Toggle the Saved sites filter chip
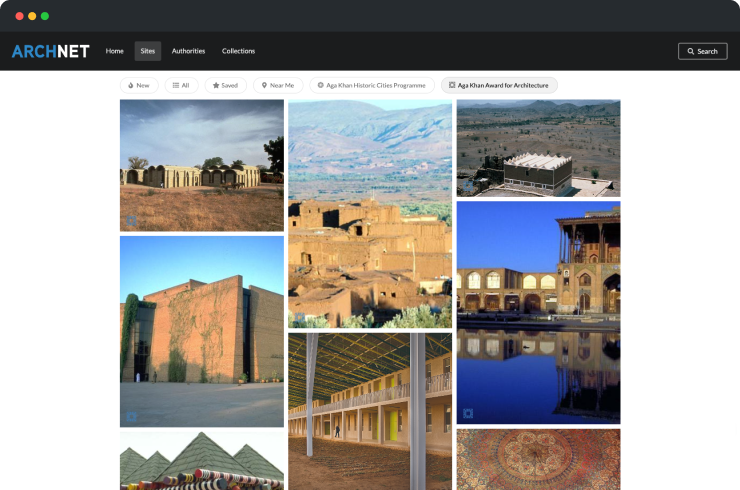The height and width of the screenshot is (490, 740). [x=225, y=86]
